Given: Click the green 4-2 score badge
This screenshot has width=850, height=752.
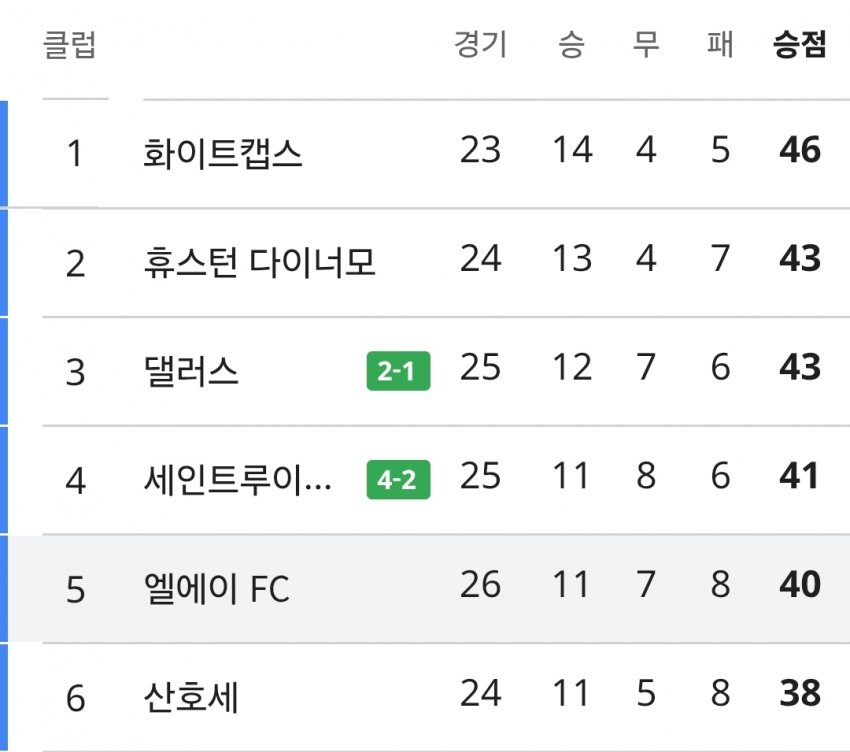Looking at the screenshot, I should tap(398, 479).
